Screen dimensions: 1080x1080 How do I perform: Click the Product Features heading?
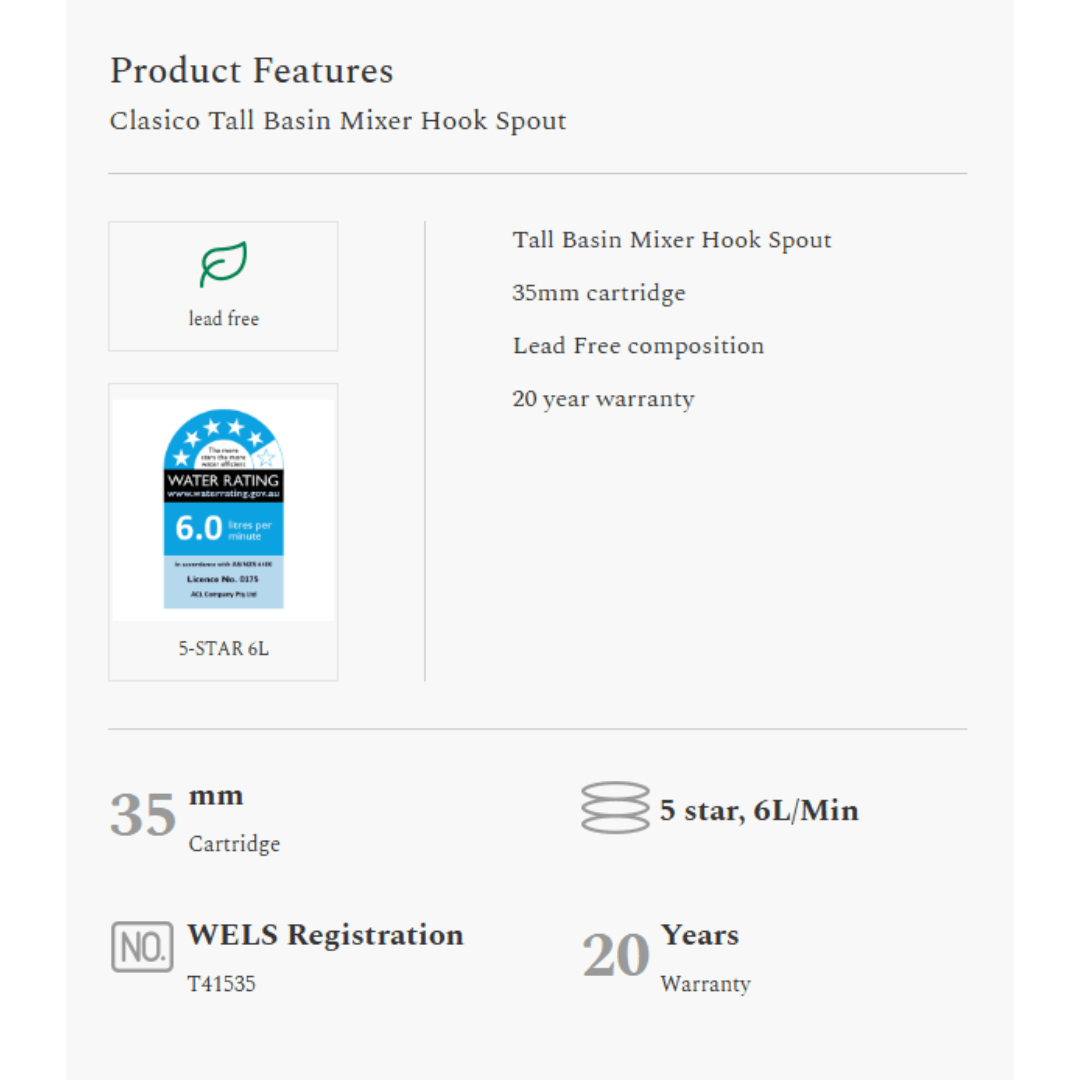(x=251, y=71)
